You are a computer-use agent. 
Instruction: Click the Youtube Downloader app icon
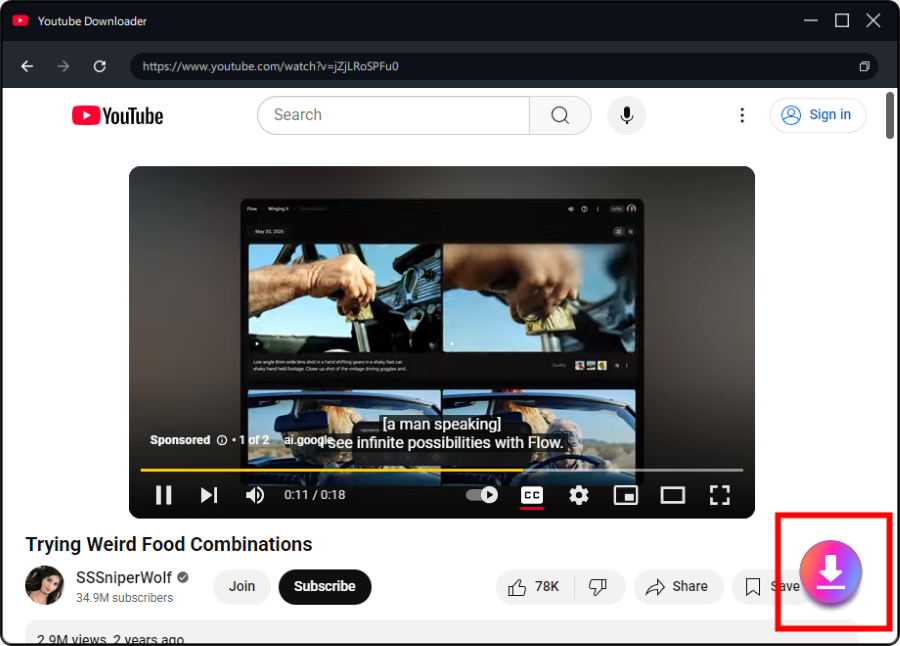click(x=21, y=21)
